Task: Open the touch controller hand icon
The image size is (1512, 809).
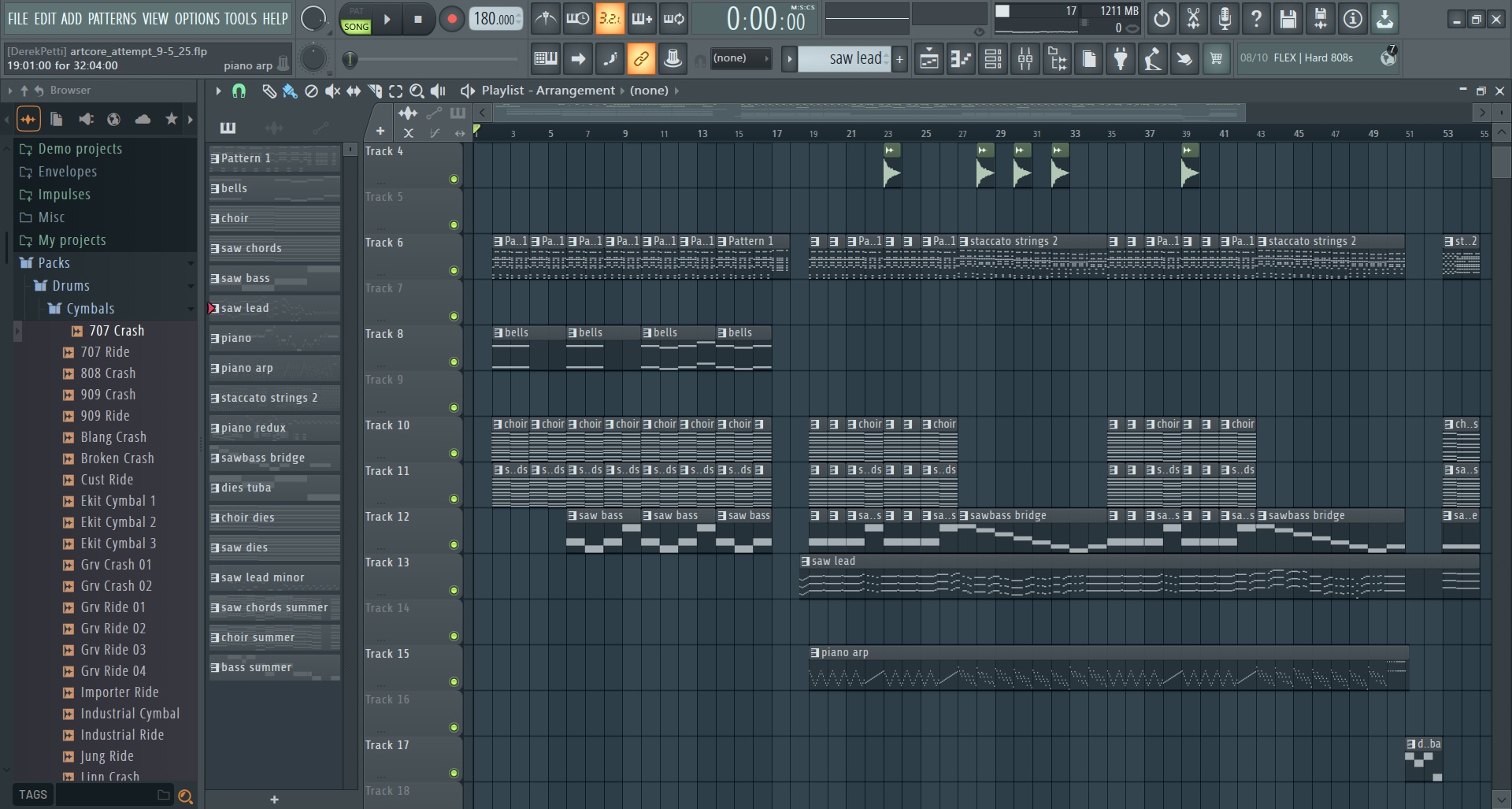Action: click(x=1184, y=58)
